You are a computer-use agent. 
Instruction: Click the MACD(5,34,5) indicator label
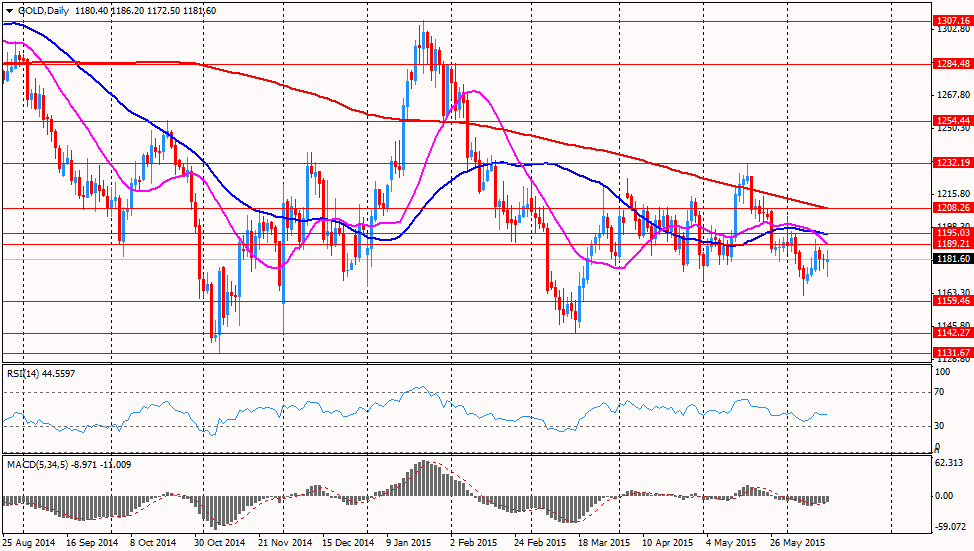[69, 465]
